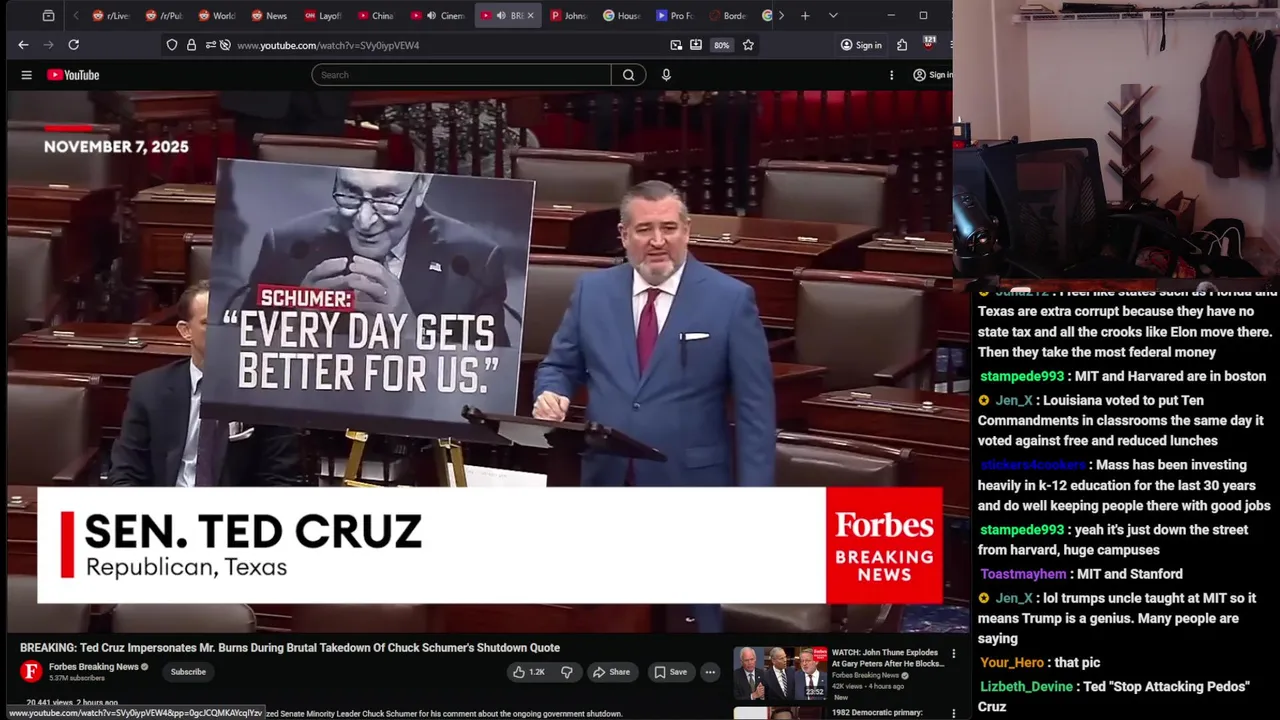Open the list all tabs chevron
This screenshot has height=720, width=1280.
point(833,16)
